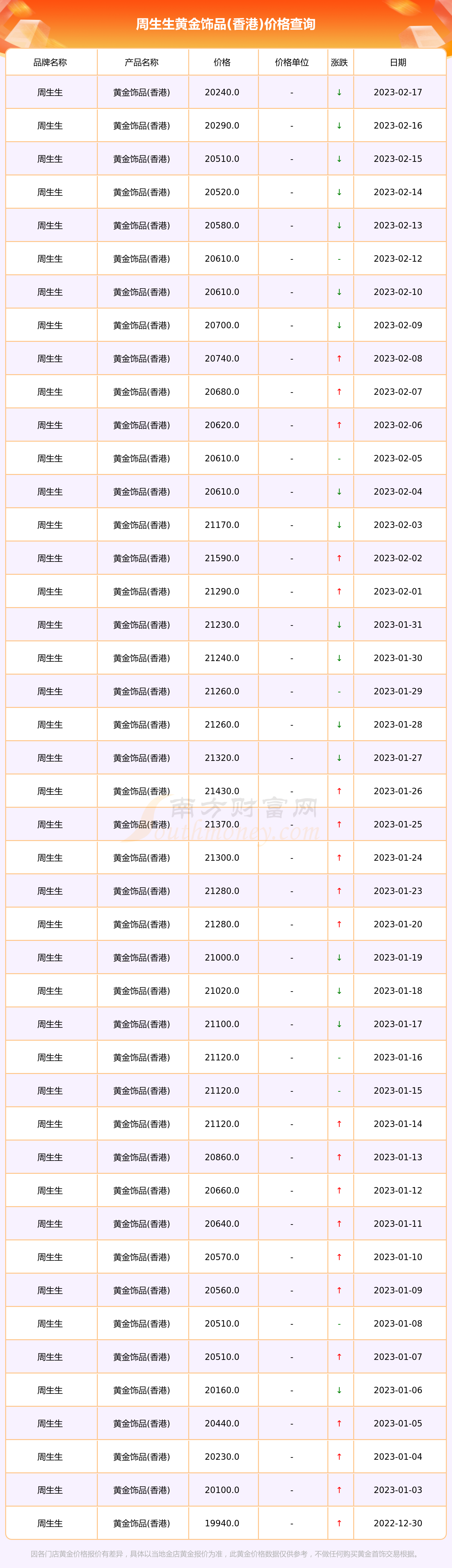The image size is (452, 1568).
Task: Click the down arrow for 2023-02-03
Action: [339, 525]
